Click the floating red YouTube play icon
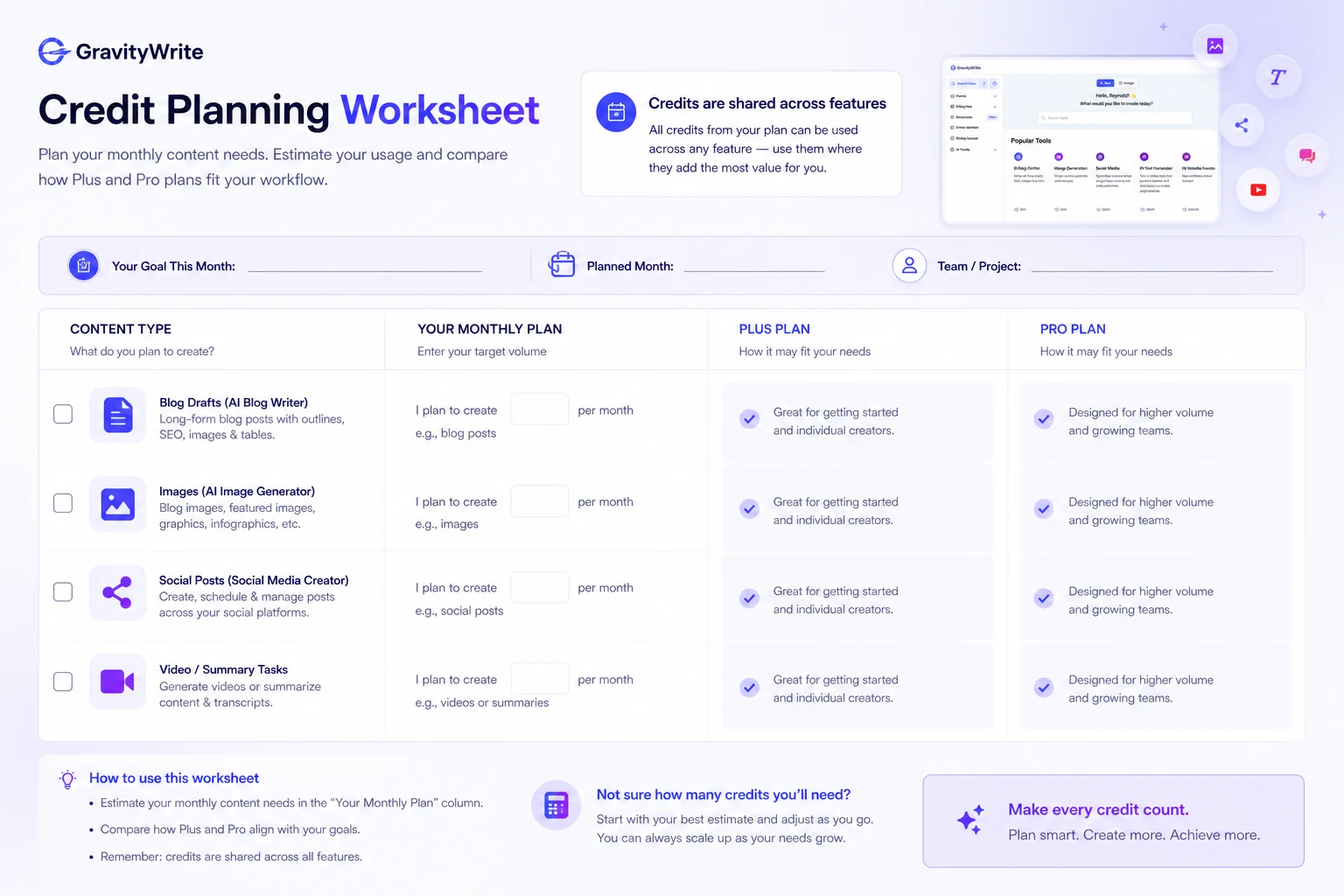This screenshot has height=896, width=1344. 1258,190
